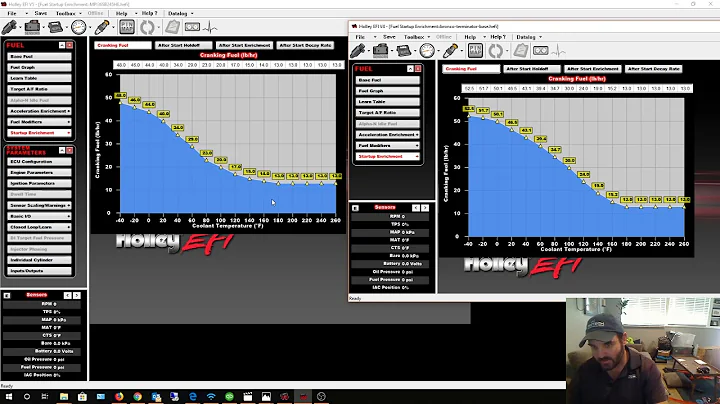720x404 pixels.
Task: Click the gauge dial icon in right window
Action: [x=427, y=50]
